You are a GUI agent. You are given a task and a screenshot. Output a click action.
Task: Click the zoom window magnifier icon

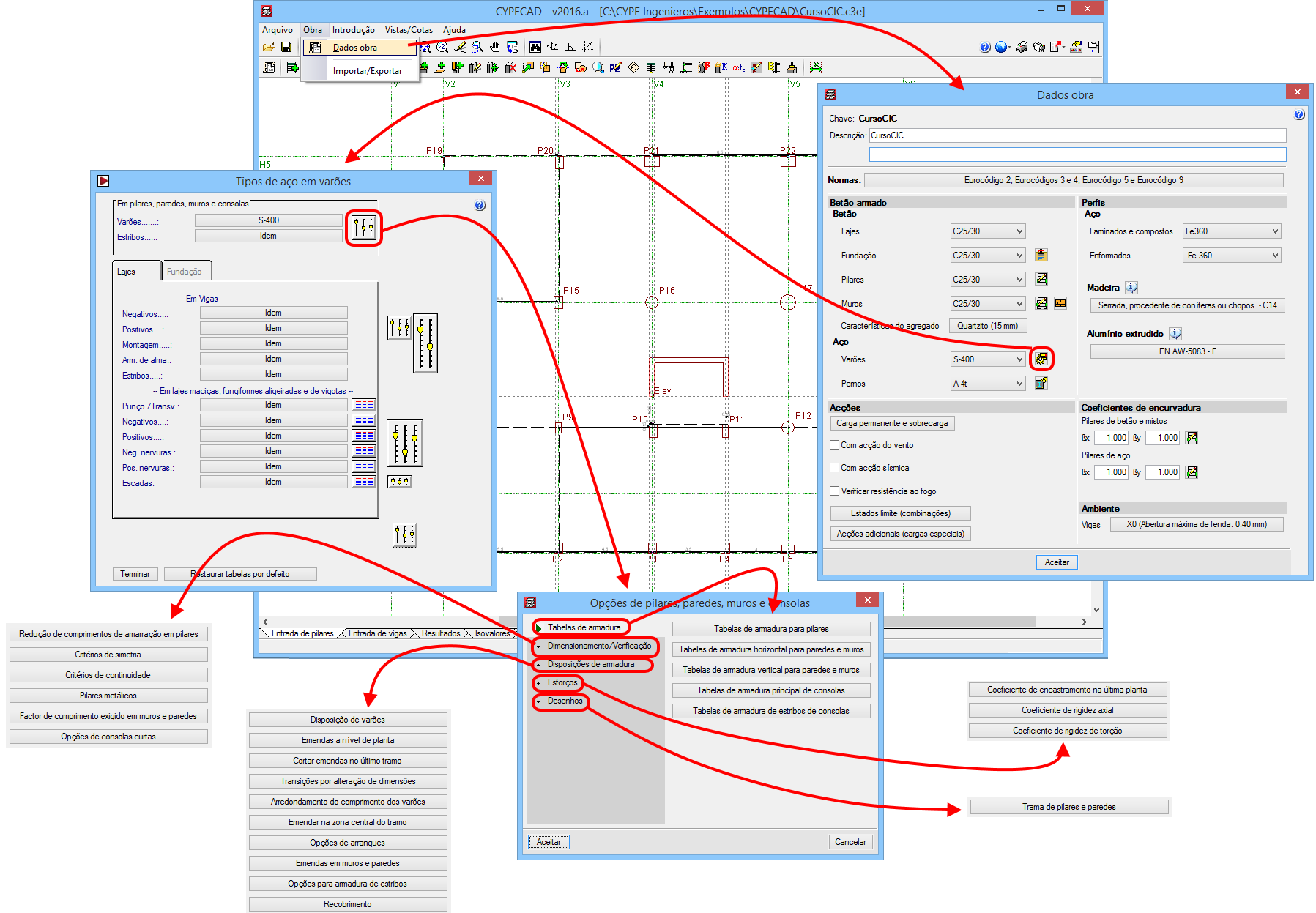[x=477, y=47]
